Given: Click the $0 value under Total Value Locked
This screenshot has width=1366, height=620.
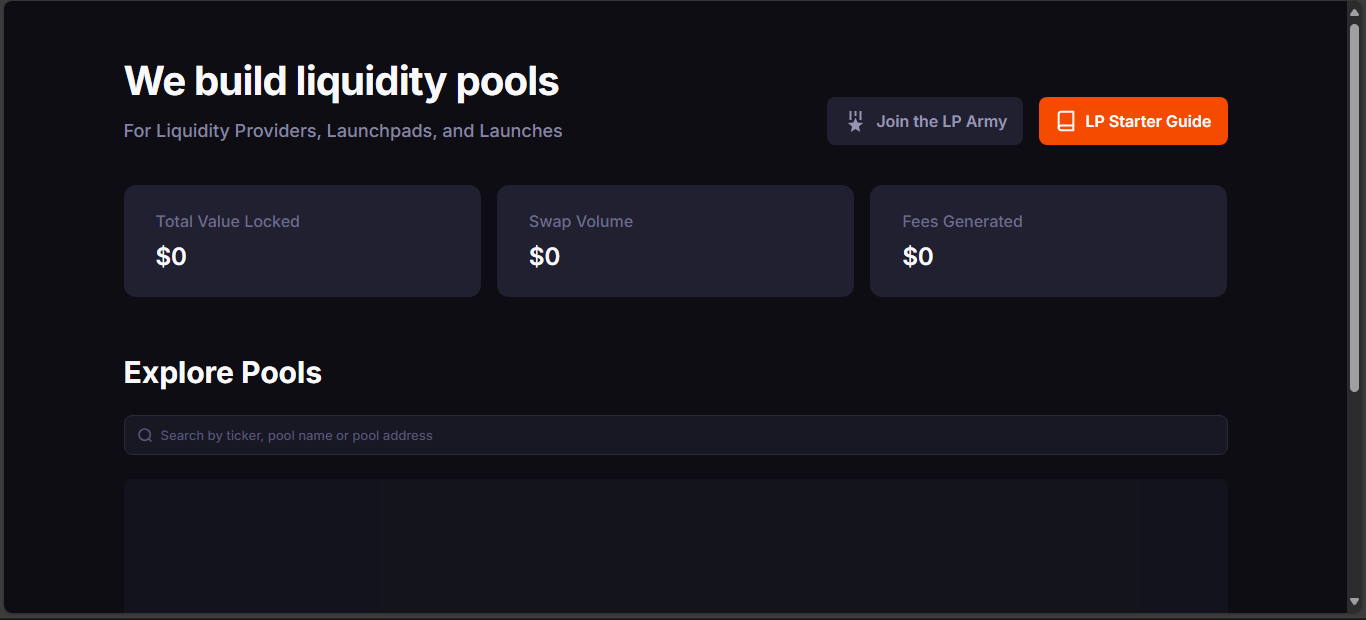Looking at the screenshot, I should (x=171, y=257).
